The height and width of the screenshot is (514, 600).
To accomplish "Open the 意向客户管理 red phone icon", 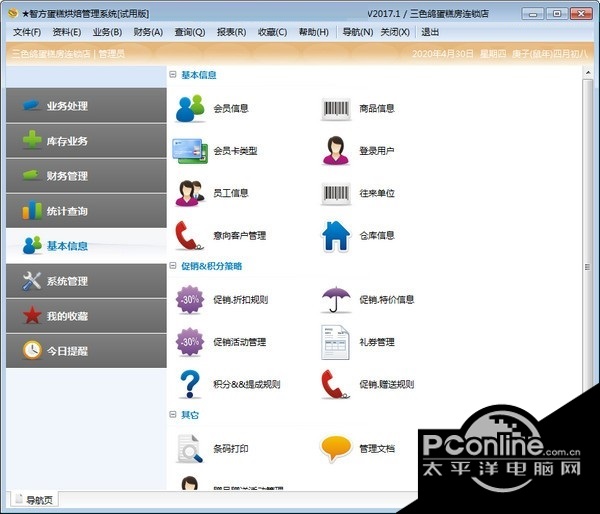I will pyautogui.click(x=189, y=235).
